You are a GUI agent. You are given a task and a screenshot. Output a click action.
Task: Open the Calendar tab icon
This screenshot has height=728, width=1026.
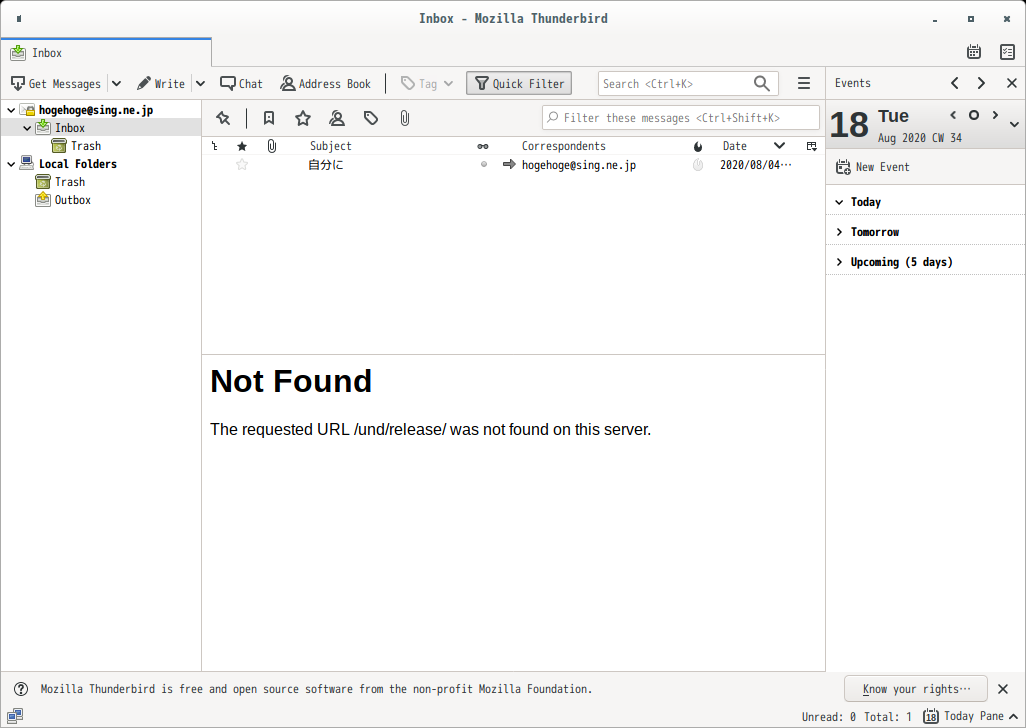pyautogui.click(x=974, y=52)
